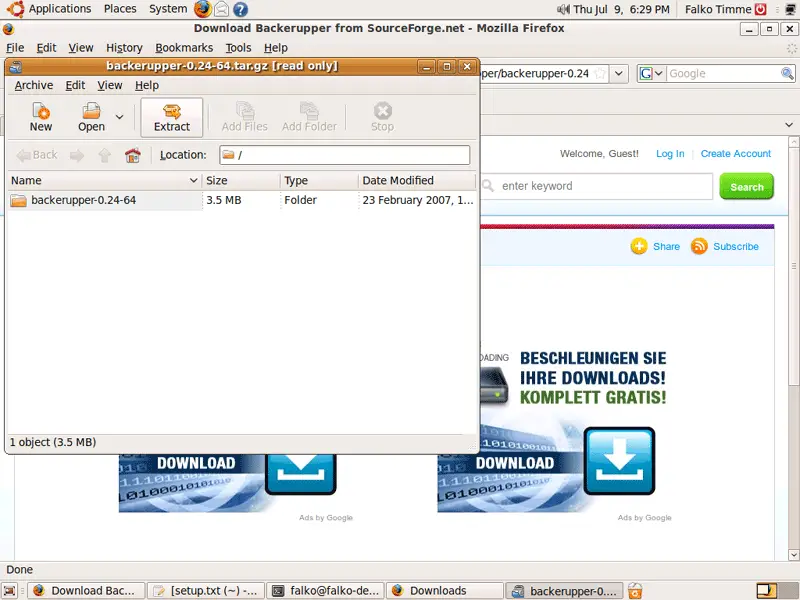Switch to the falko@falko-de terminal taskbar button

326,591
